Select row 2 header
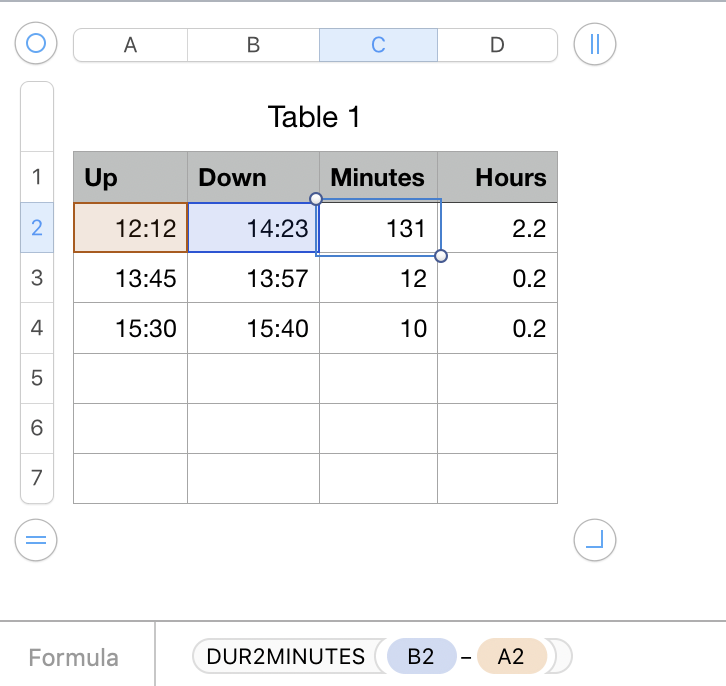This screenshot has width=726, height=686. pos(37,228)
